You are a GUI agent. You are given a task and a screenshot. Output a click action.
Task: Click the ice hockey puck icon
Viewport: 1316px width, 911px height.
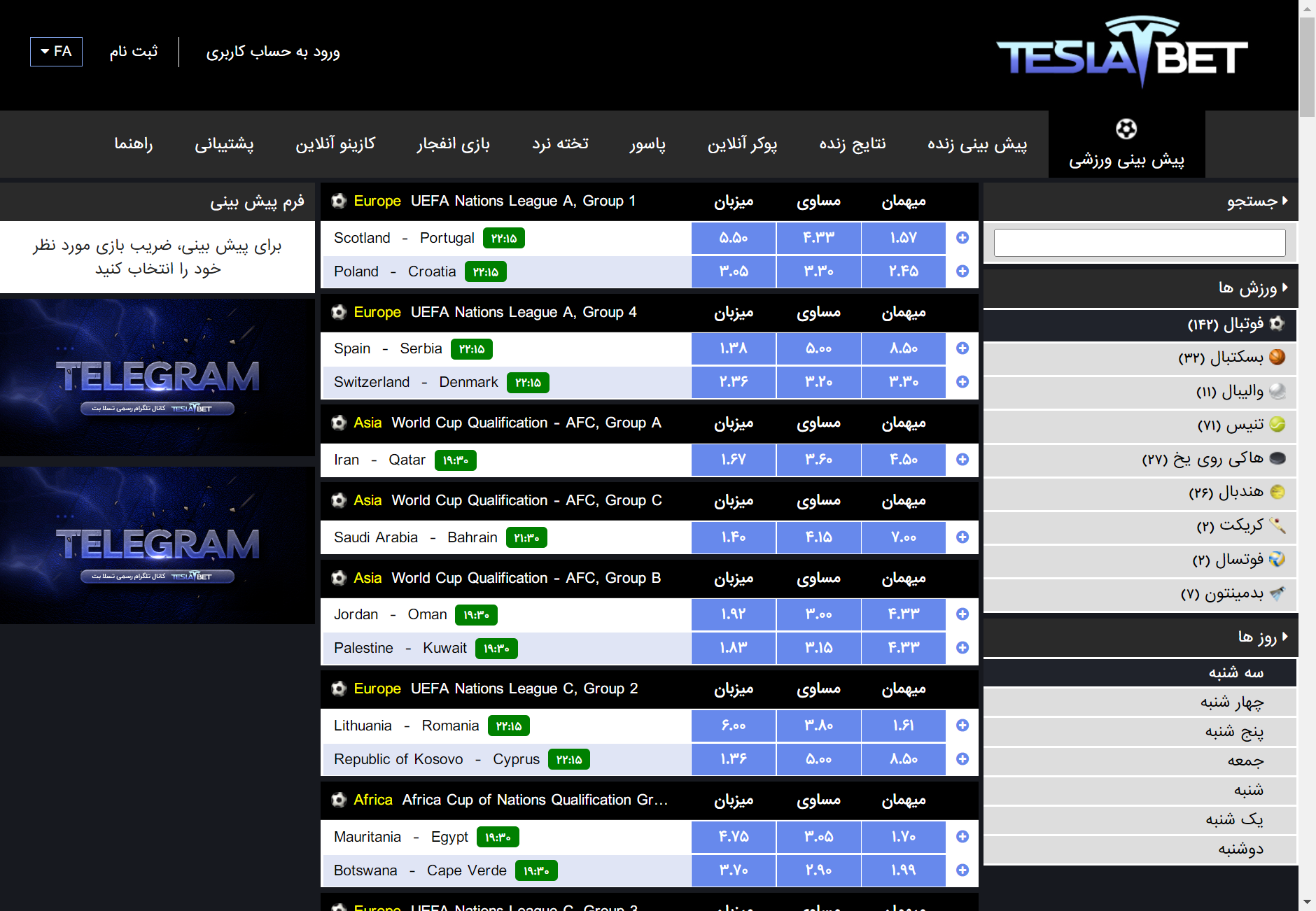(x=1277, y=458)
